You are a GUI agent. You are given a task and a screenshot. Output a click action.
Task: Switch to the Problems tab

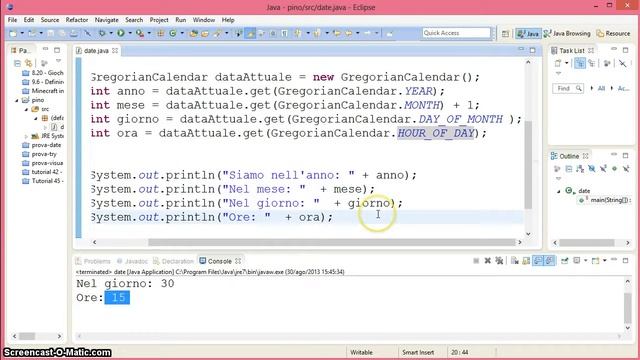click(93, 261)
